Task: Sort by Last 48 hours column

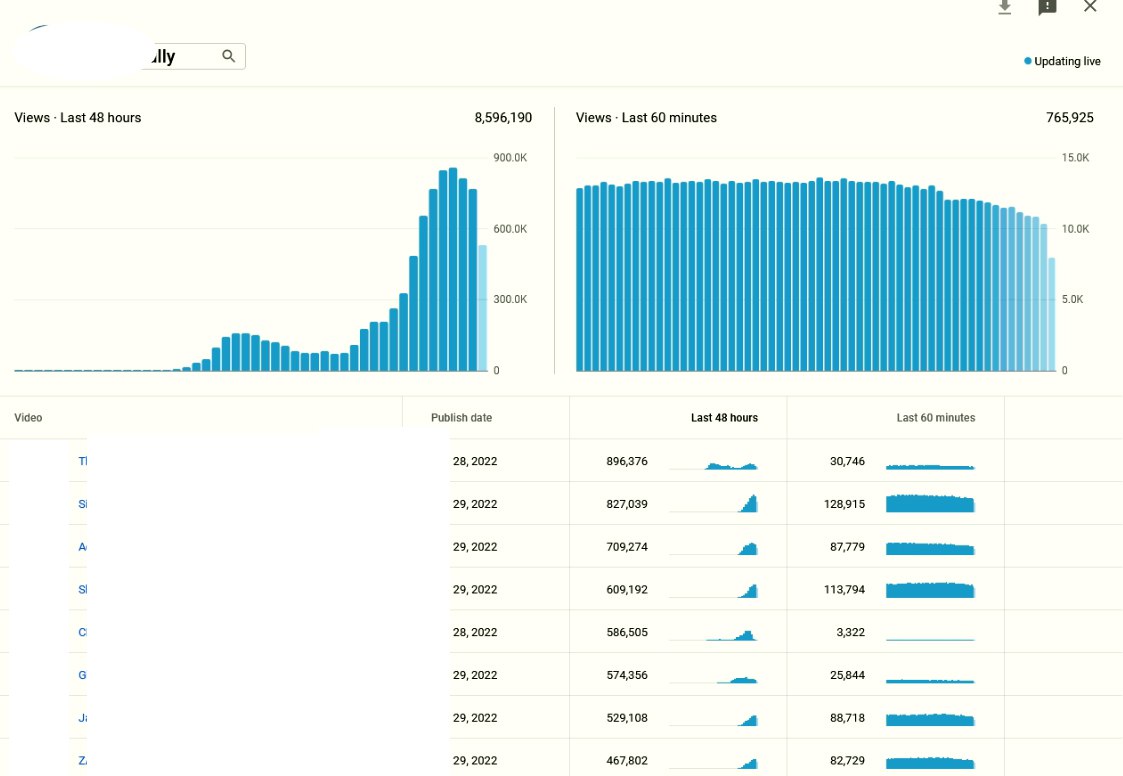Action: pyautogui.click(x=724, y=418)
